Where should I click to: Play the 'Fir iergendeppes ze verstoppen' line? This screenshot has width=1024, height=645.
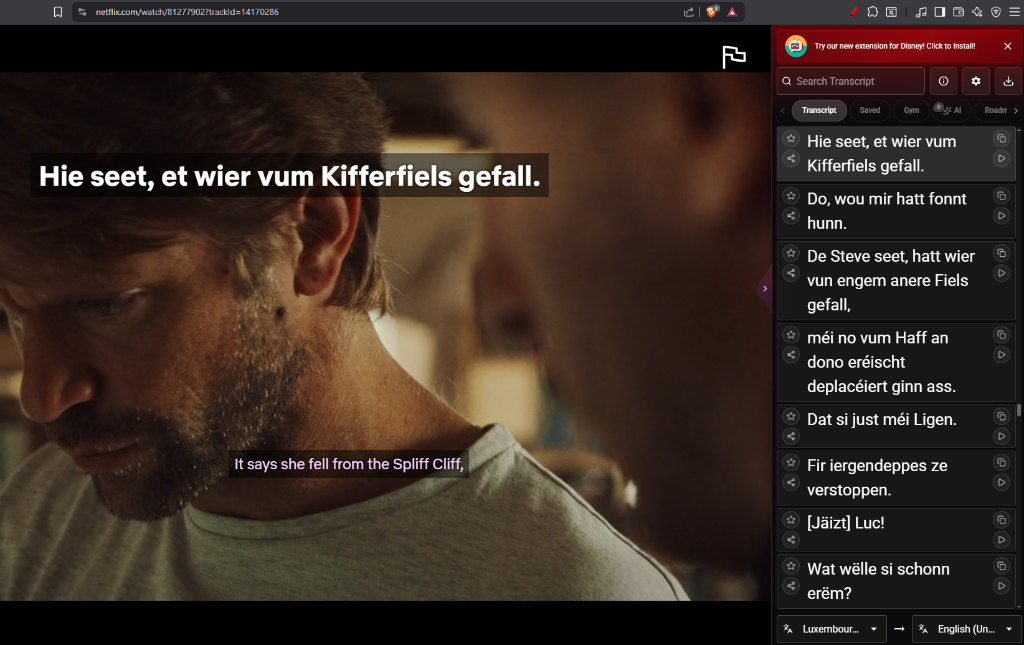pos(1001,483)
